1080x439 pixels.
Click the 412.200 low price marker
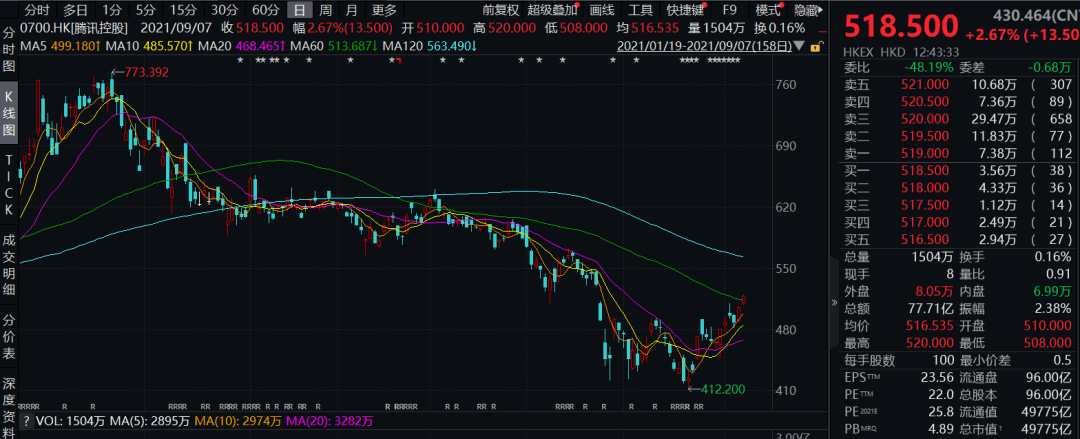pyautogui.click(x=723, y=389)
